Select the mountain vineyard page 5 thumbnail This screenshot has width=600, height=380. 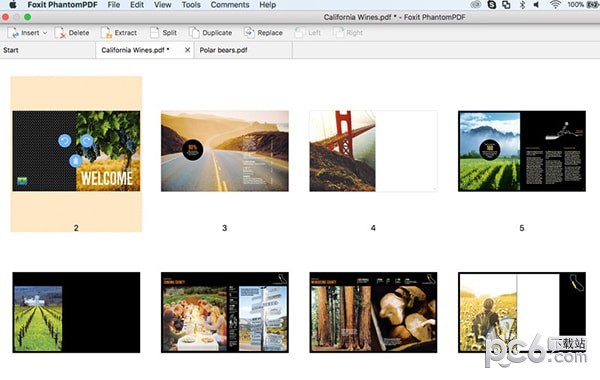coord(522,151)
